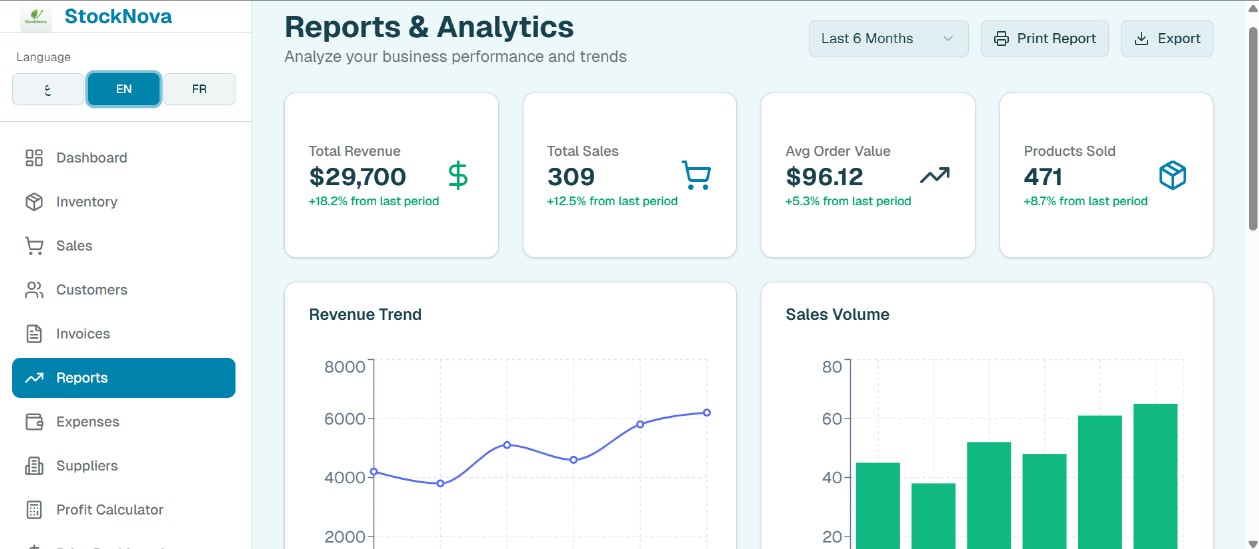The width and height of the screenshot is (1259, 549).
Task: Open the Last 6 Months dropdown
Action: click(x=888, y=39)
